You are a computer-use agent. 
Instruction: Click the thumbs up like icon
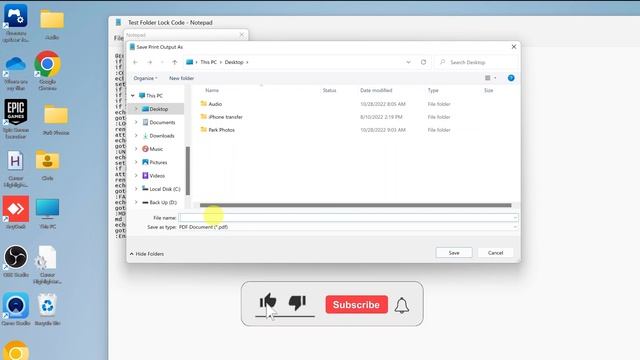[x=268, y=302]
